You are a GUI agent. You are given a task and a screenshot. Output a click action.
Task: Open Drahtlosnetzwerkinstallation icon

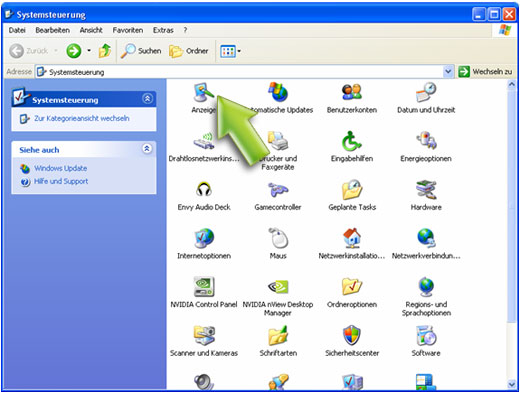204,141
